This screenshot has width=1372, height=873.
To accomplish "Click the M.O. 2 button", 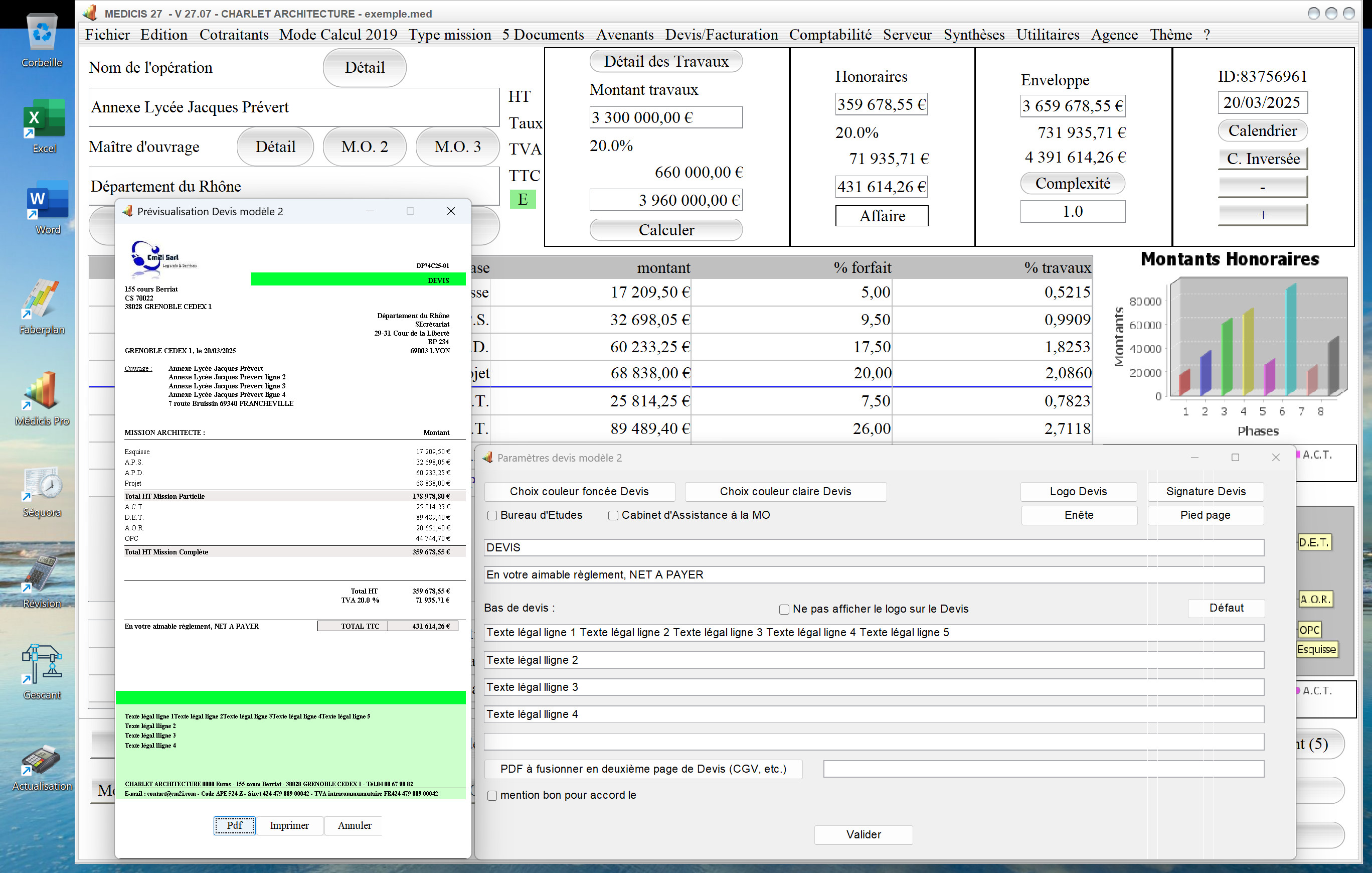I will click(365, 147).
